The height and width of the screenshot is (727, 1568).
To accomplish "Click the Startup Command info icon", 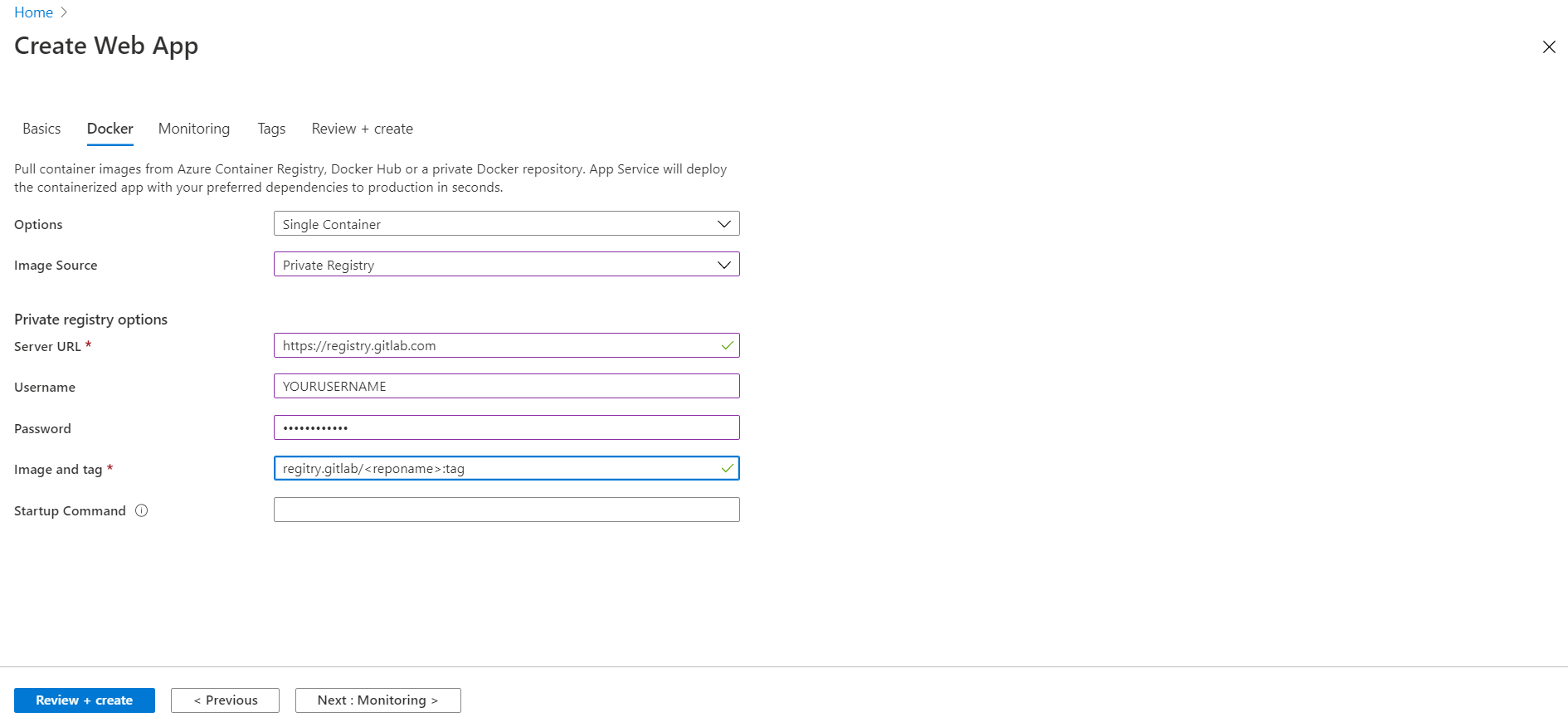I will point(142,510).
